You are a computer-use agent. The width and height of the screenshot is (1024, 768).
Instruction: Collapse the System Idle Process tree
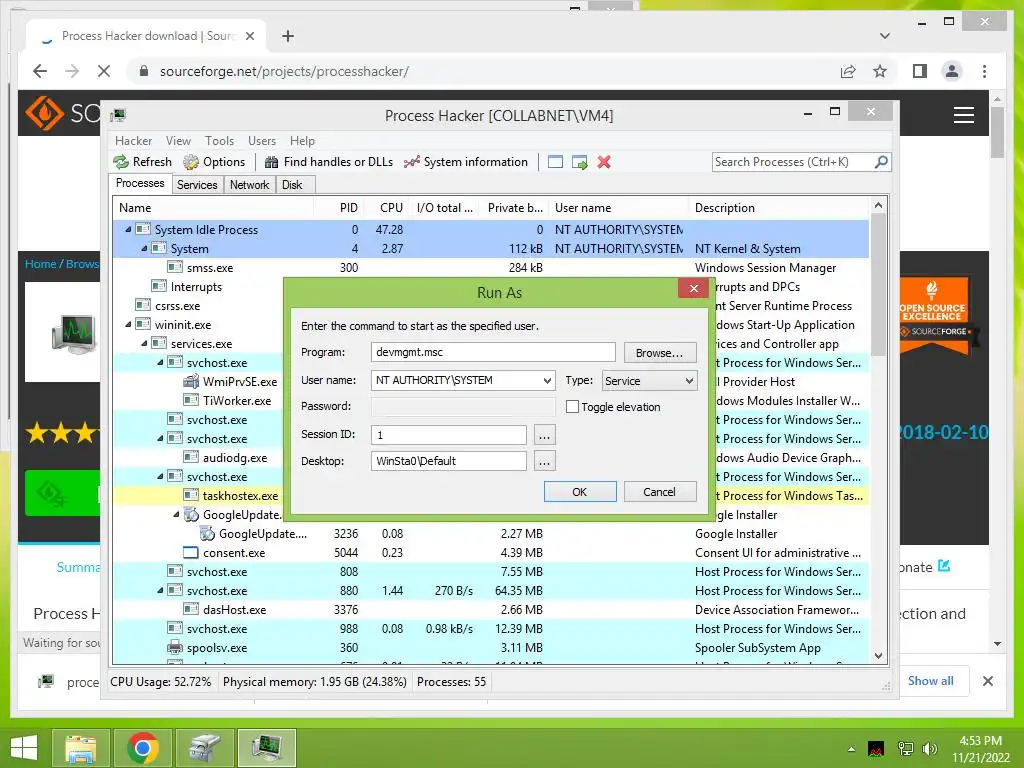click(128, 229)
